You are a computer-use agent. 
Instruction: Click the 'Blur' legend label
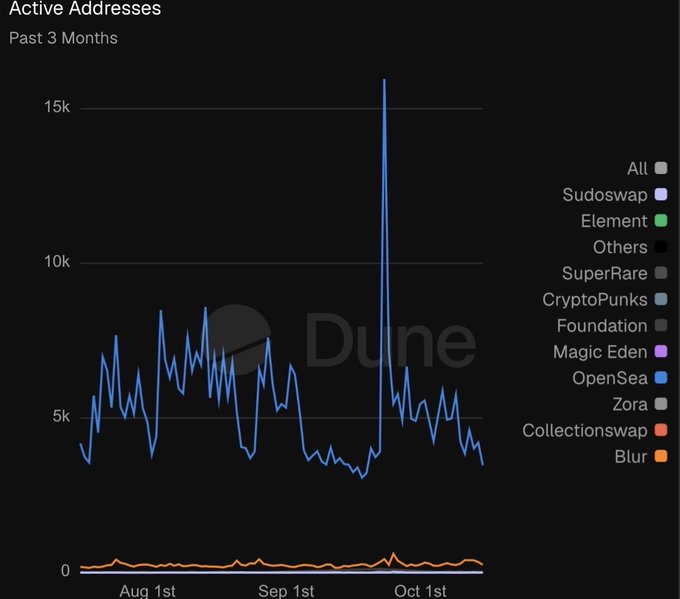(631, 457)
